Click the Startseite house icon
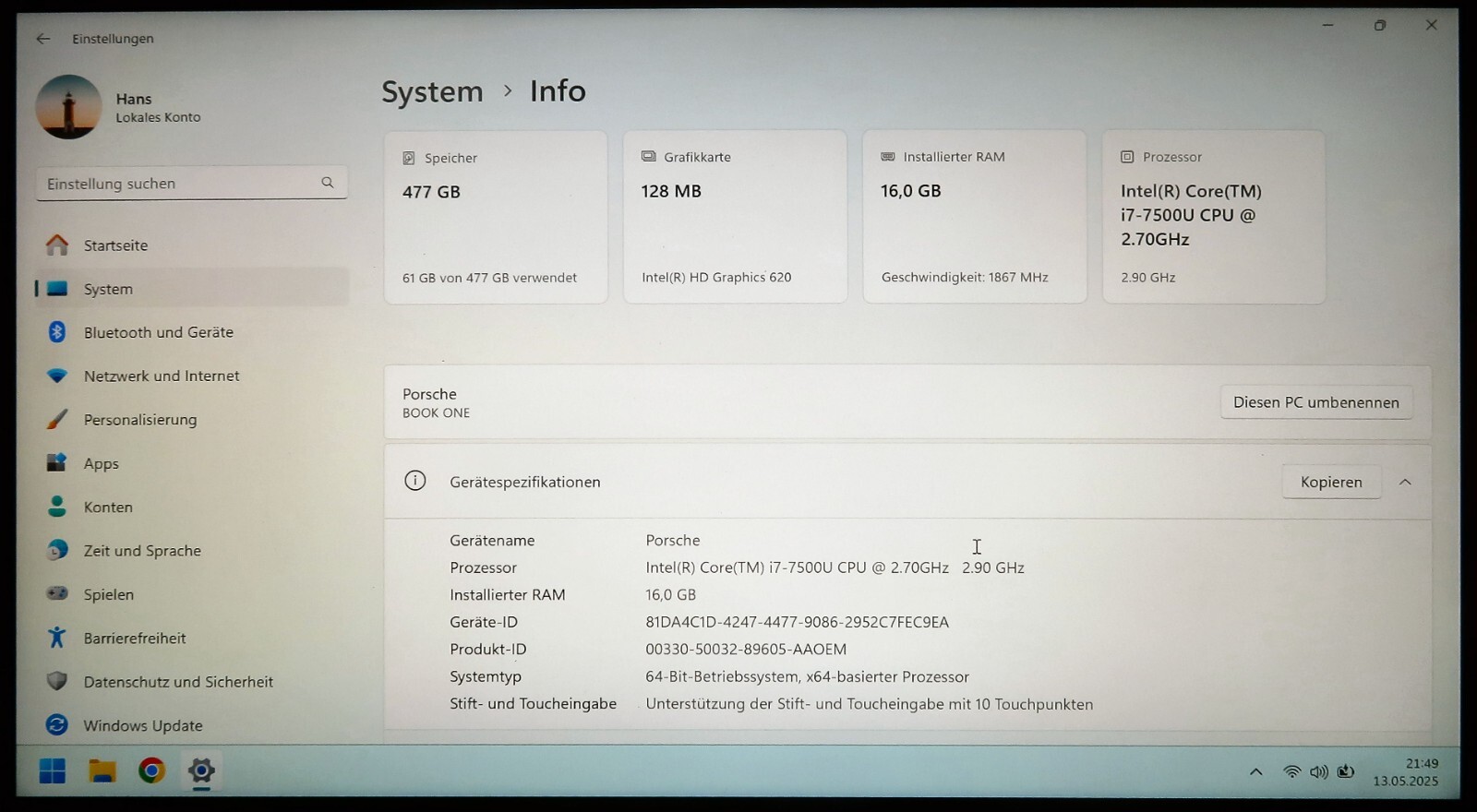The width and height of the screenshot is (1477, 812). tap(57, 245)
